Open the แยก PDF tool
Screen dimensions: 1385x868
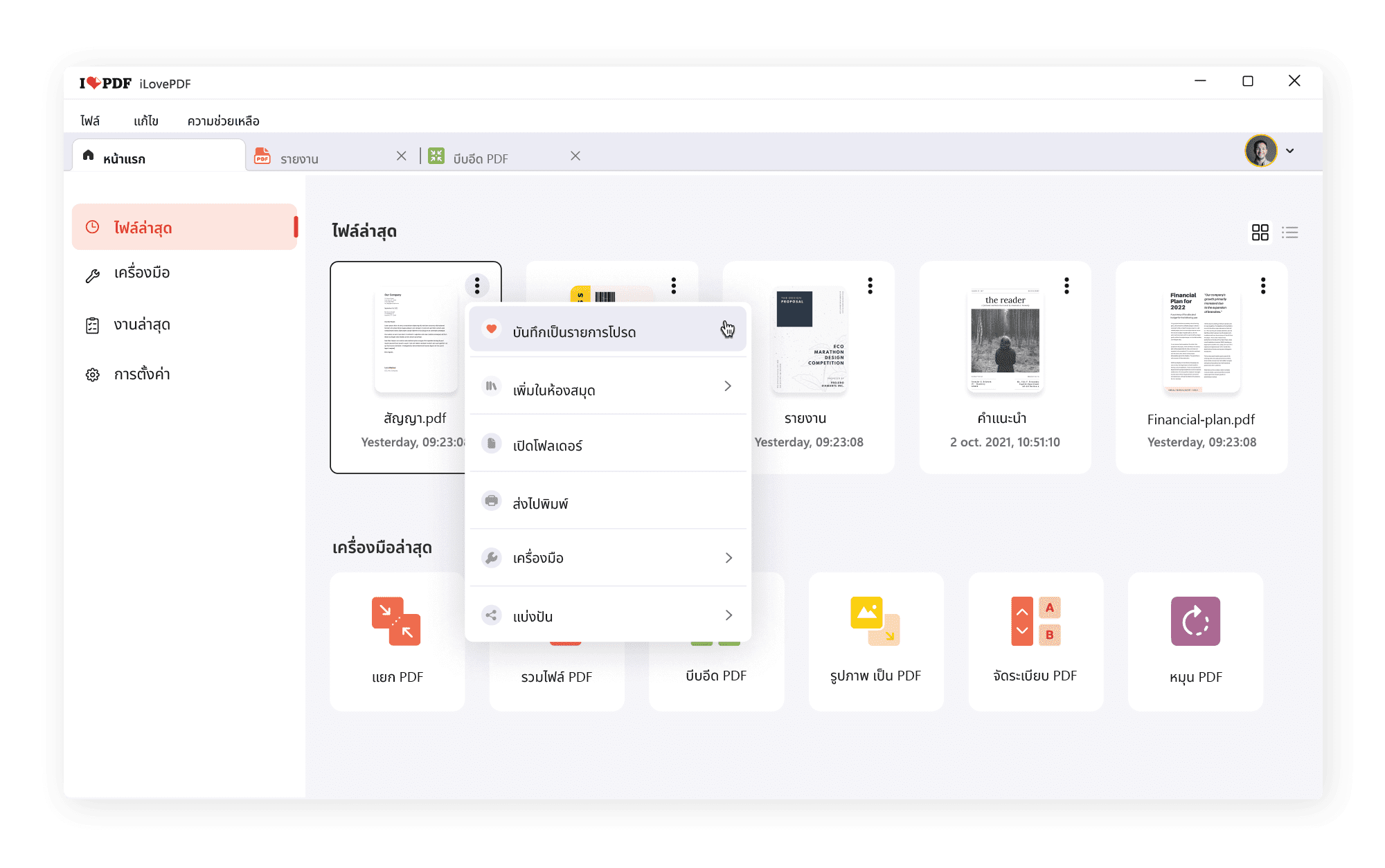[x=397, y=642]
